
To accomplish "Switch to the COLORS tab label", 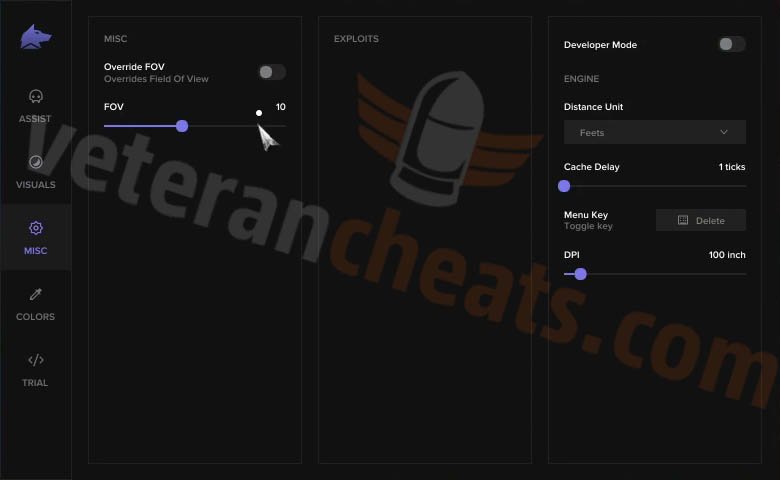I will click(x=35, y=317).
